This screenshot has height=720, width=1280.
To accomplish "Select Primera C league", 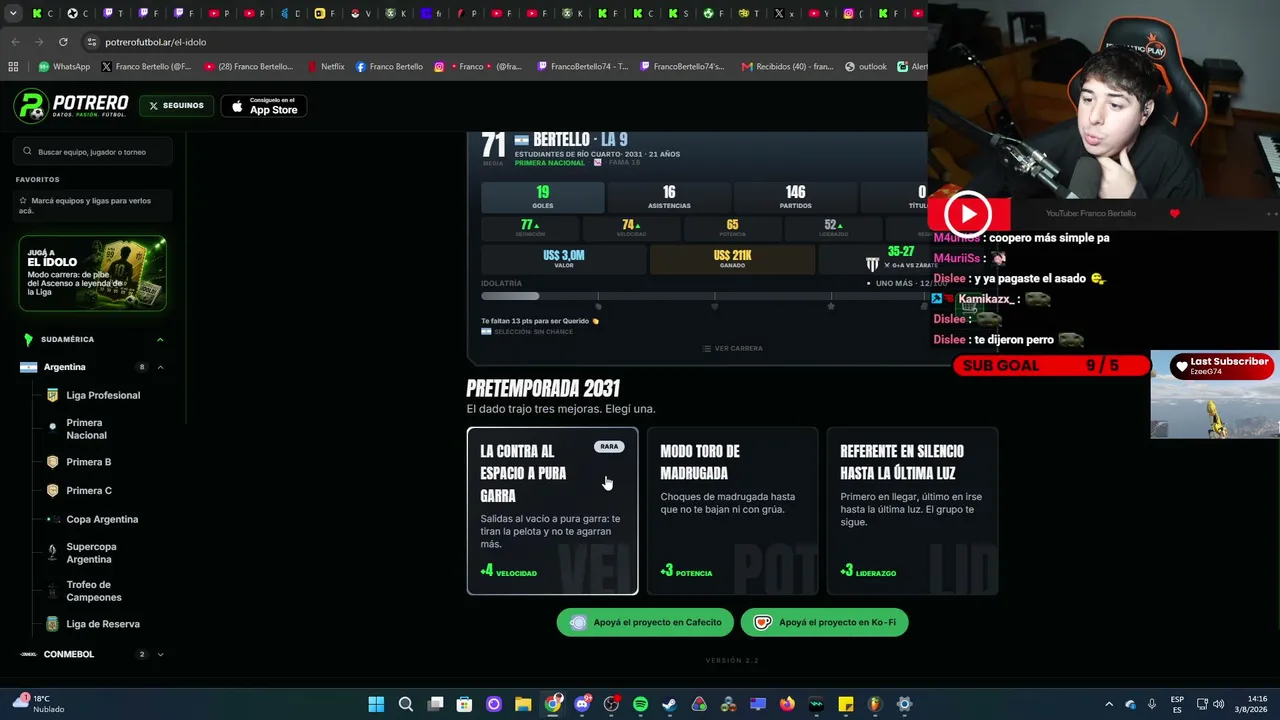I will tap(89, 491).
